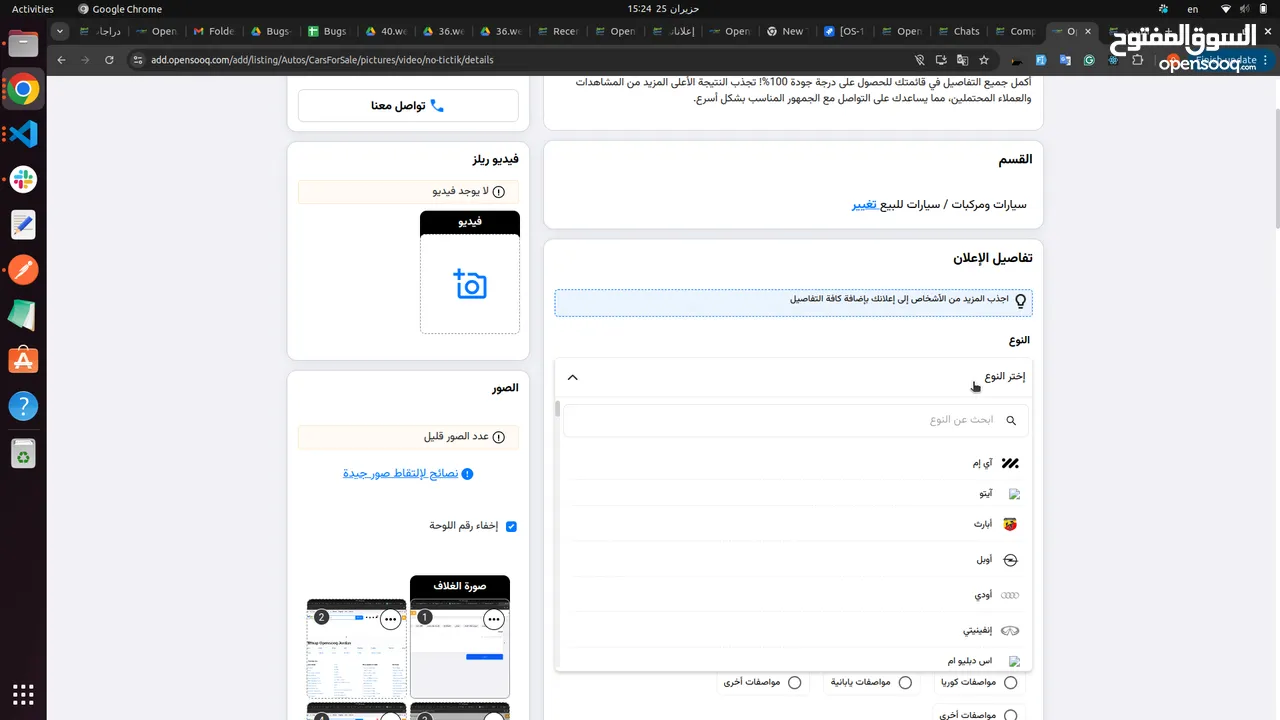Select the مواصفات كوريا radio button
This screenshot has width=1280, height=720.
[x=1010, y=683]
